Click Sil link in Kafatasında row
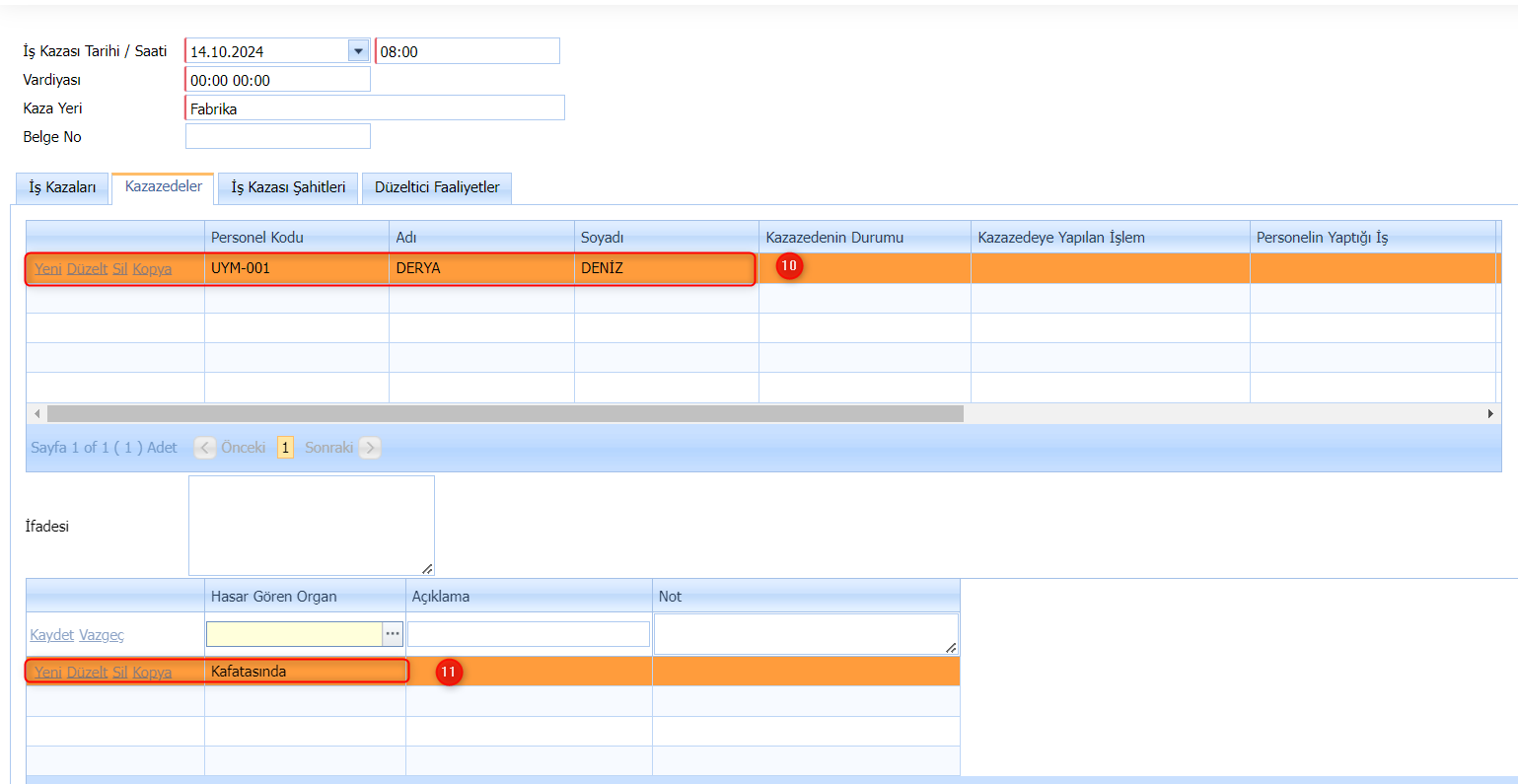The width and height of the screenshot is (1518, 784). click(x=120, y=673)
